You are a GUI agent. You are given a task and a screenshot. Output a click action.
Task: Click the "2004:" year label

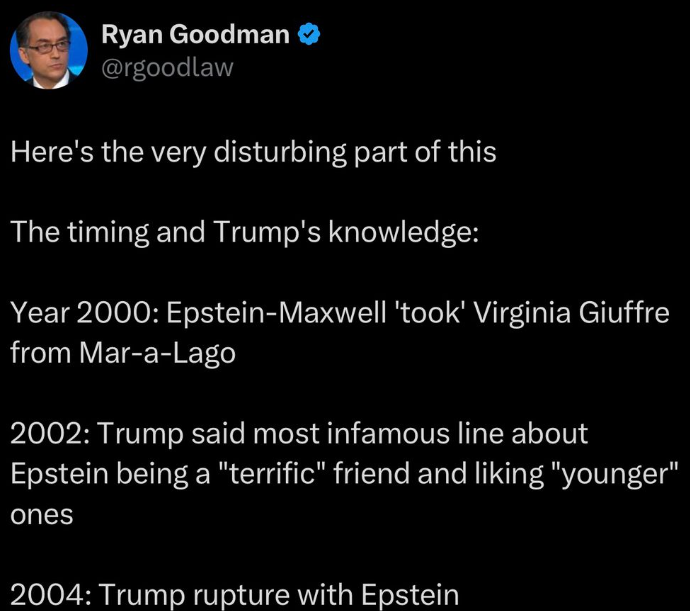51,595
